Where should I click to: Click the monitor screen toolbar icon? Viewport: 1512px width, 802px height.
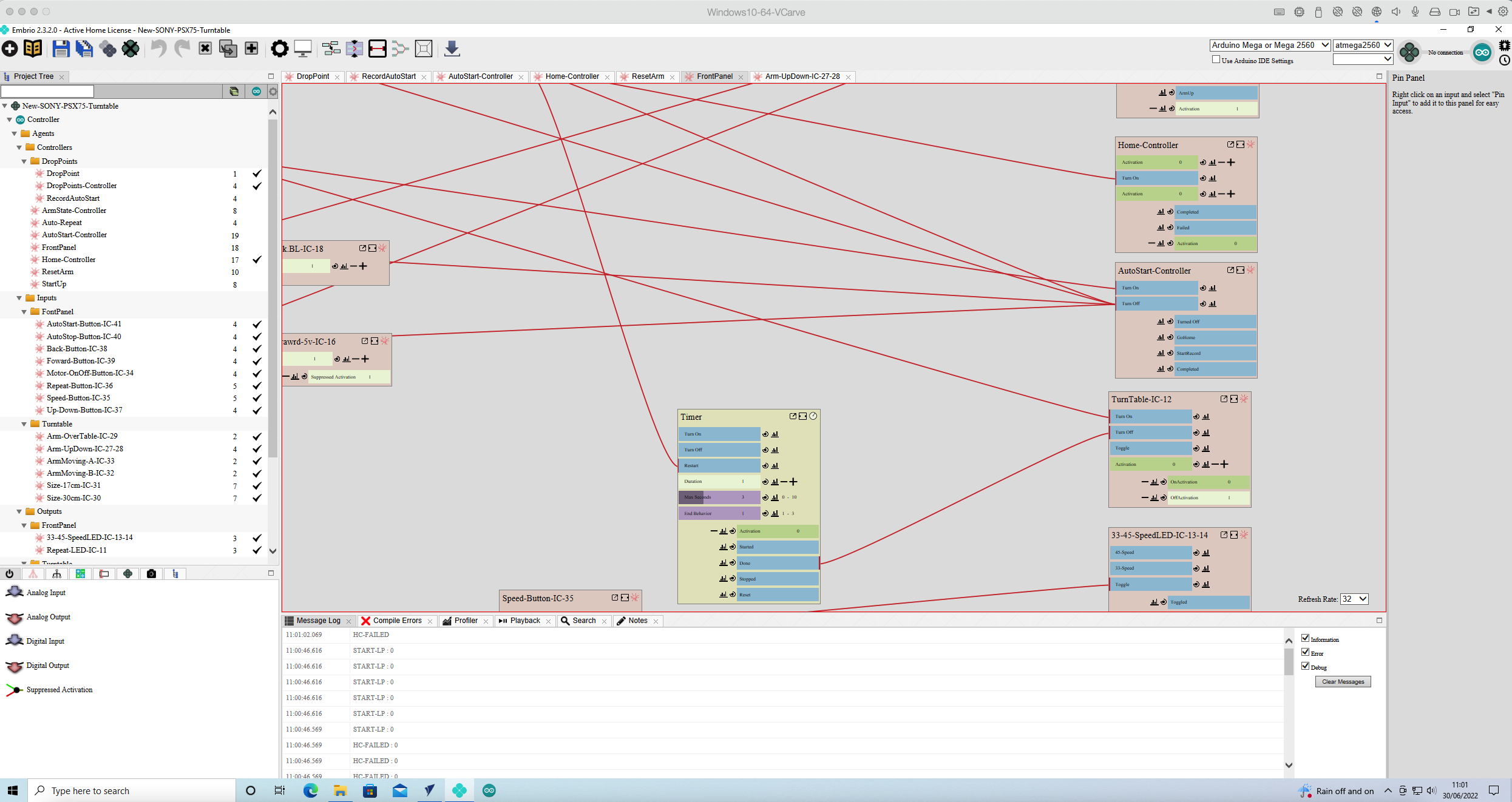pos(303,49)
